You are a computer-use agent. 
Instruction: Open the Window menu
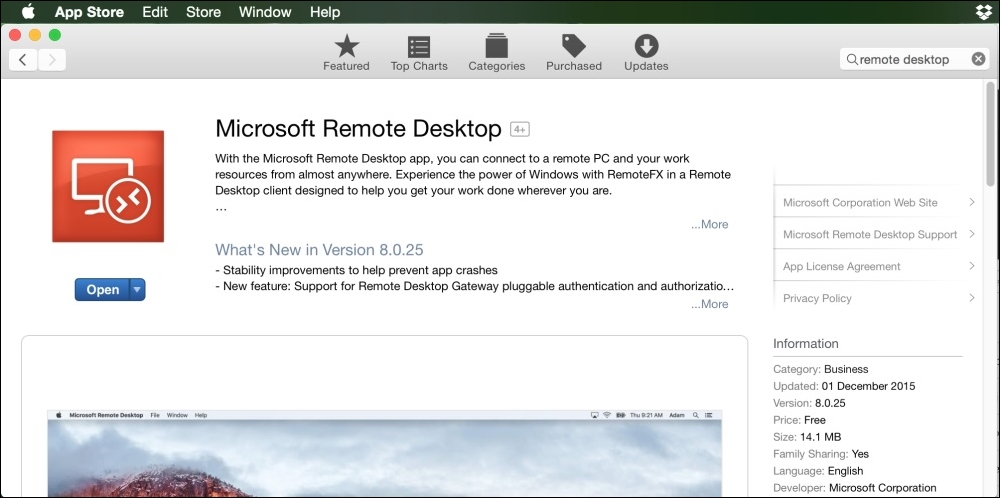(265, 12)
